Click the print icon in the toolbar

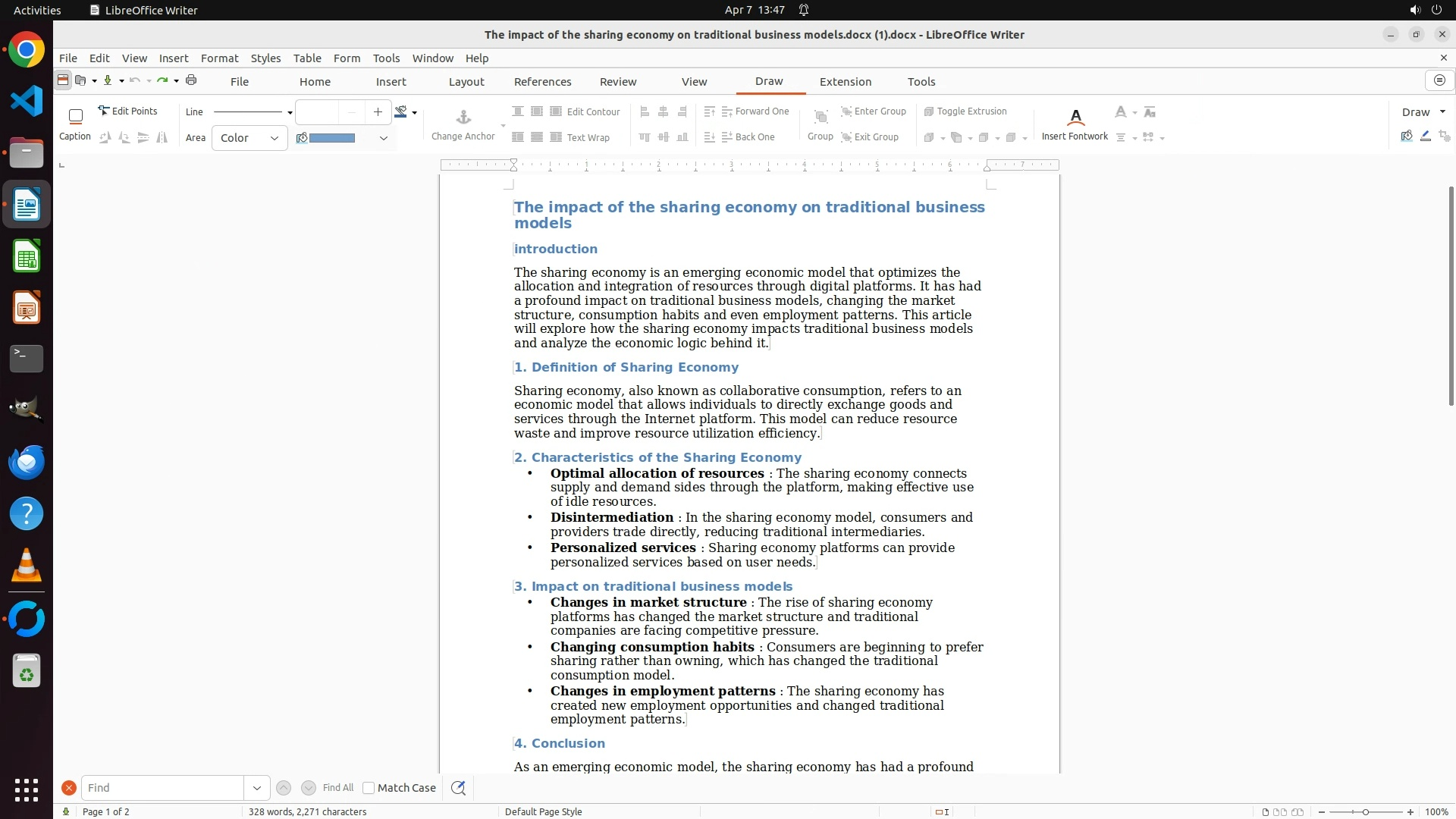191,80
